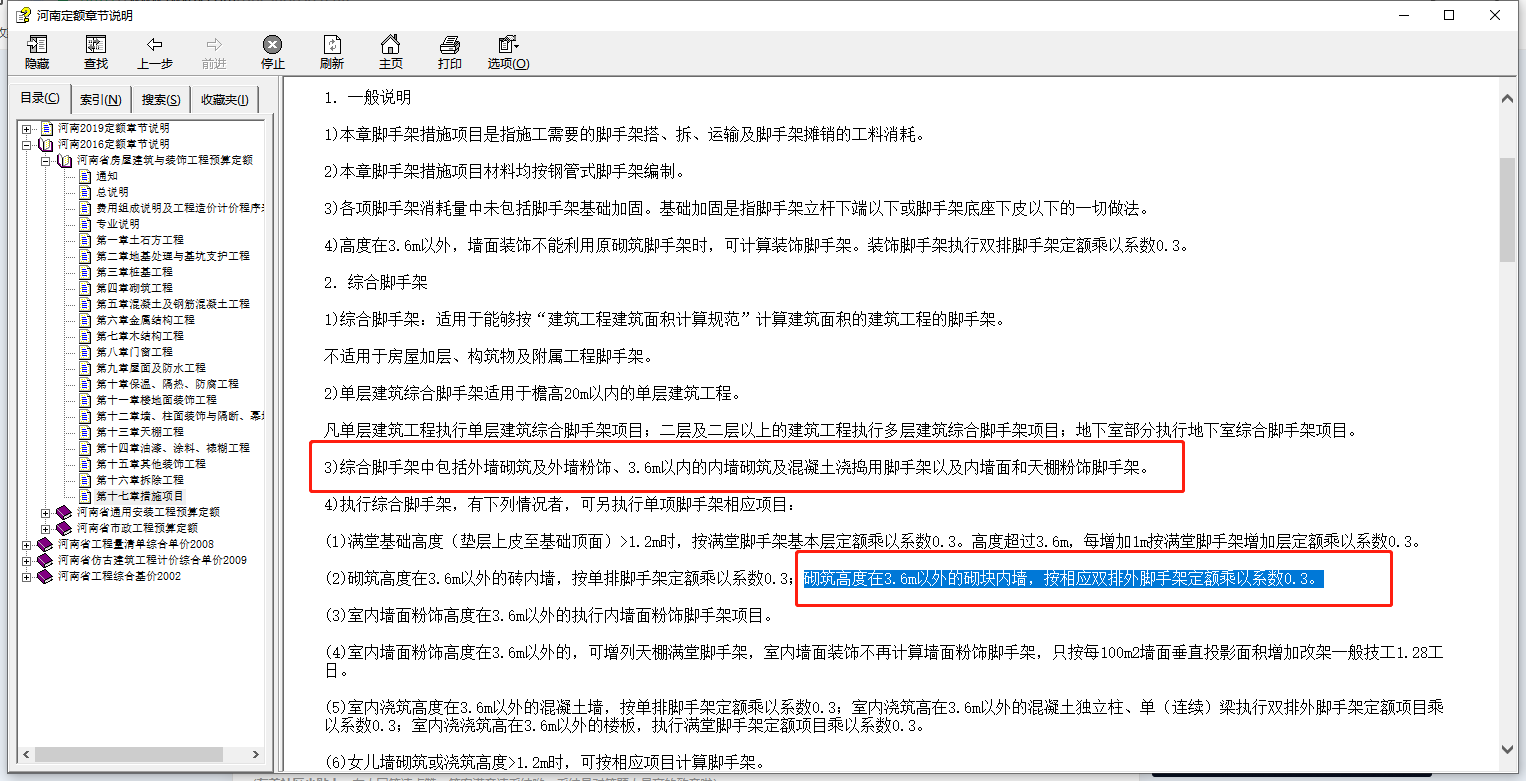Switch to the 收藏夹(I) tab
The image size is (1526, 781).
(226, 99)
